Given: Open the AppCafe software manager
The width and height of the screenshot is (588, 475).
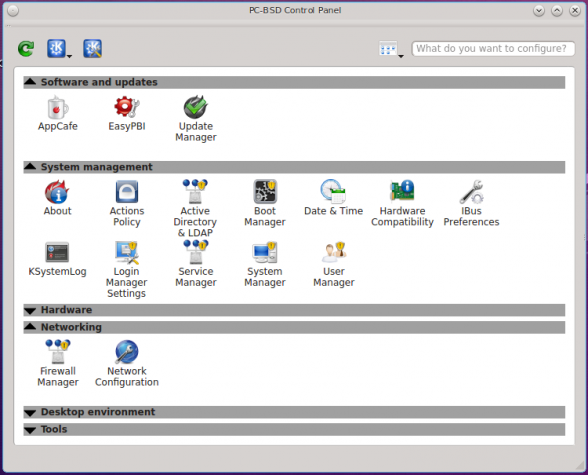Looking at the screenshot, I should [x=57, y=114].
